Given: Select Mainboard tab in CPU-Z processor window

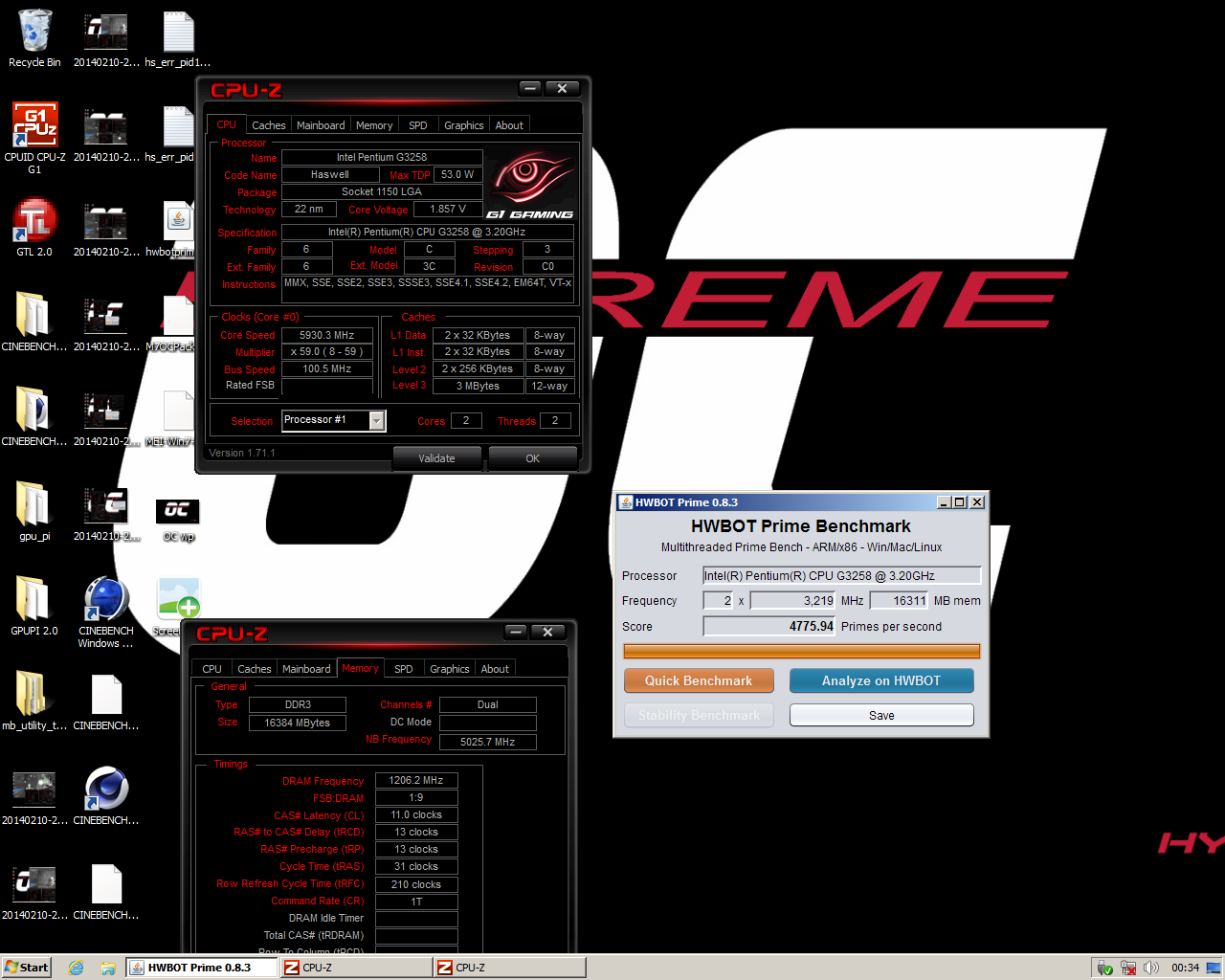Looking at the screenshot, I should pyautogui.click(x=321, y=125).
